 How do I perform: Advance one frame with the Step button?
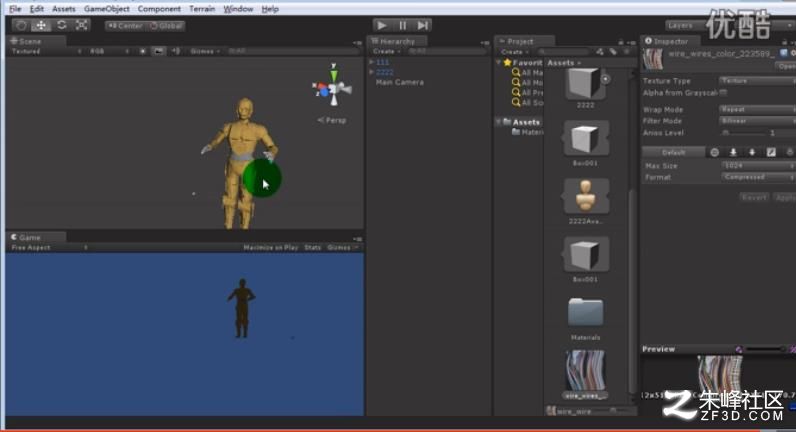click(422, 25)
